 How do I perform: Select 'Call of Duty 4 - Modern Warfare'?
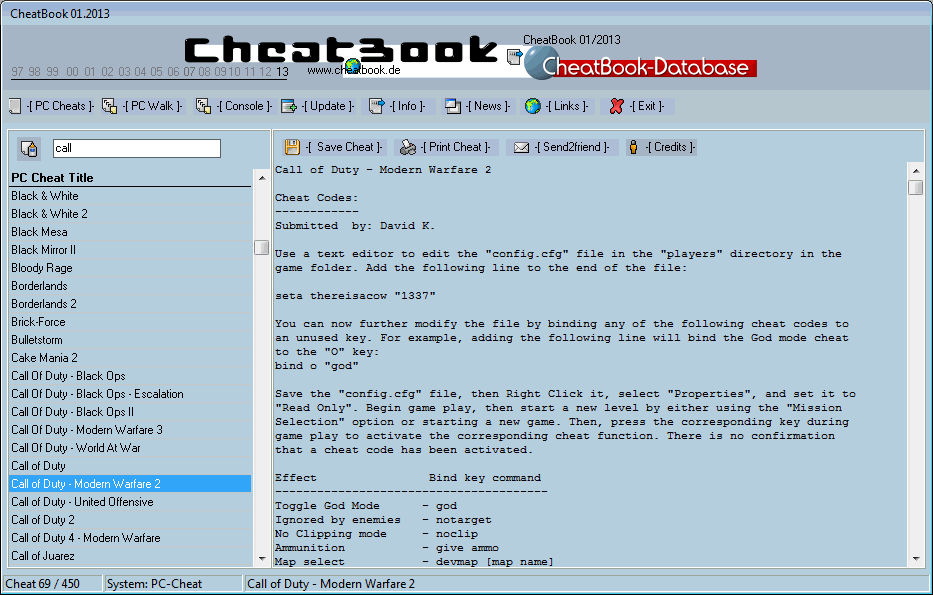[130, 538]
